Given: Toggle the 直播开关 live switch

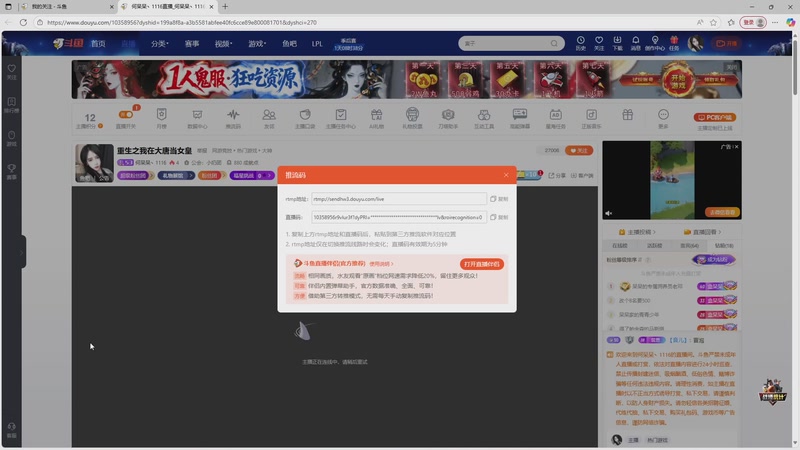Looking at the screenshot, I should coord(126,118).
